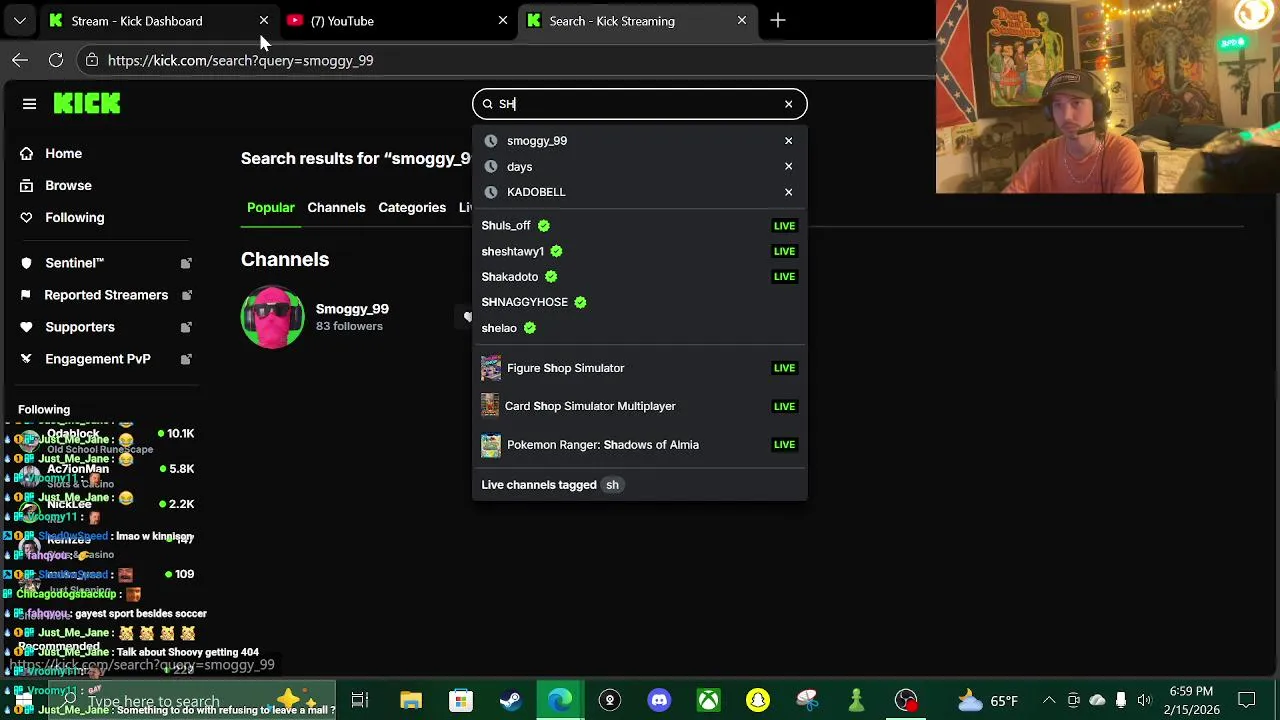Screen dimensions: 1280x720
Task: Close the Search - Kick Streaming tab
Action: [741, 21]
